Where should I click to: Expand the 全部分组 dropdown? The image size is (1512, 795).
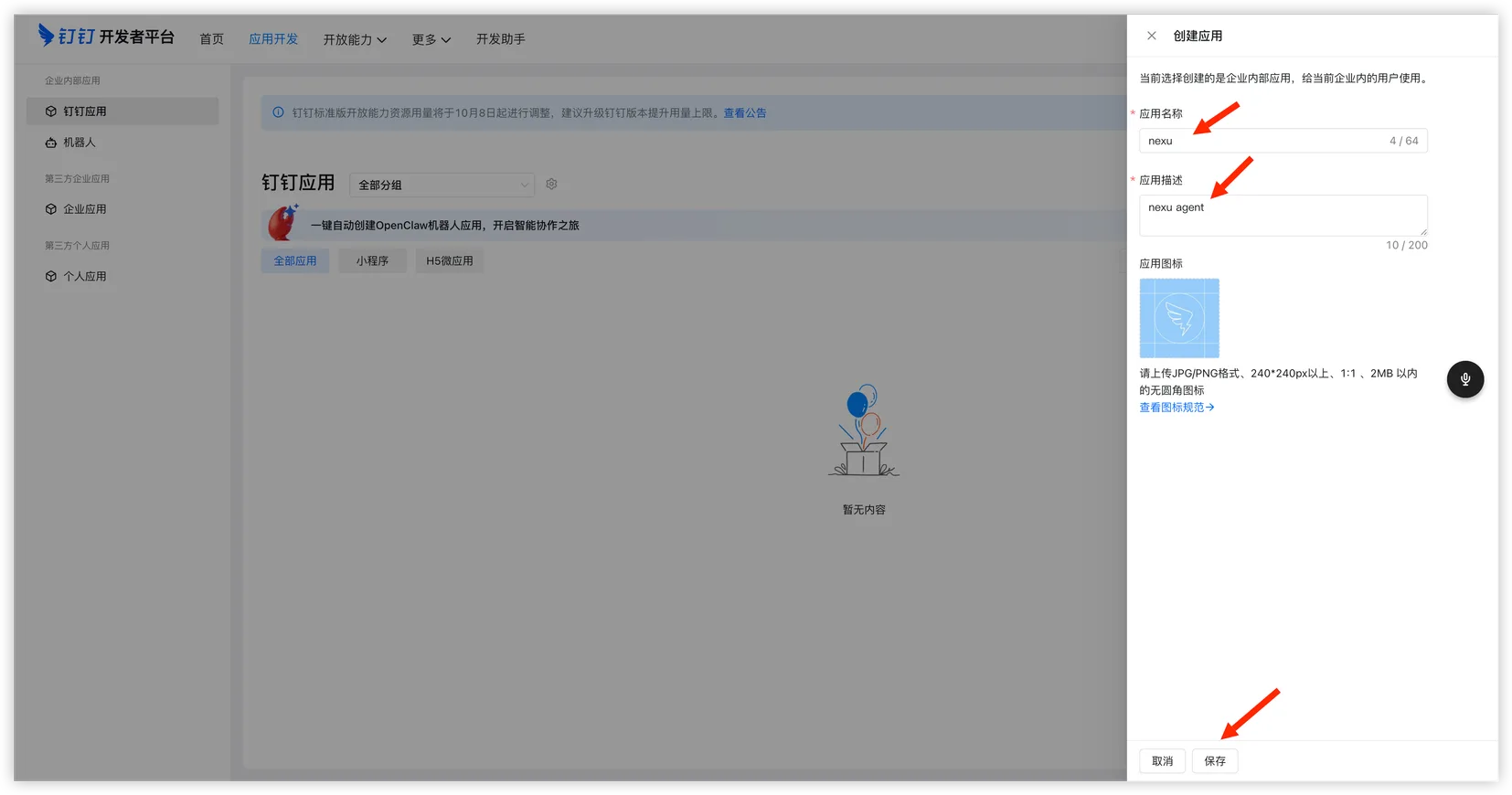click(x=442, y=185)
